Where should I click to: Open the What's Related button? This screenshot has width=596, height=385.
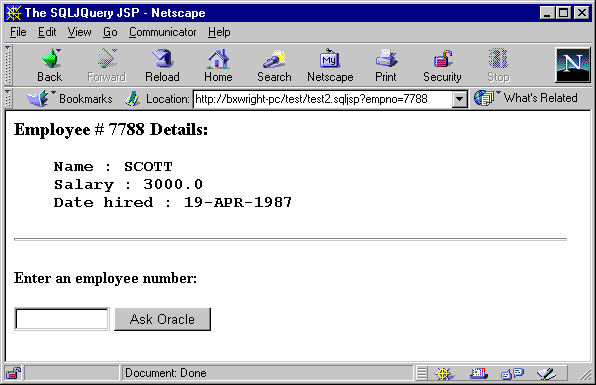pos(526,98)
